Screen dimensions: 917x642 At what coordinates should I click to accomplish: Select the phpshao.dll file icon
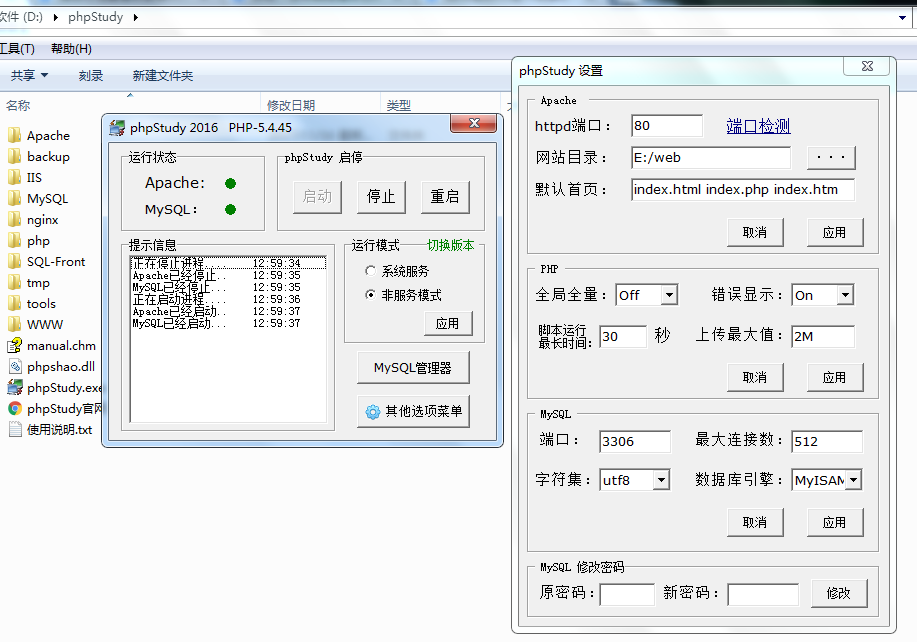click(x=15, y=367)
